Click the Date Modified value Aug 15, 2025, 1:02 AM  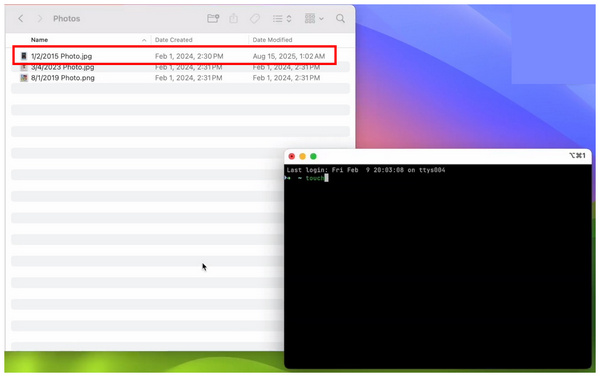coord(289,56)
